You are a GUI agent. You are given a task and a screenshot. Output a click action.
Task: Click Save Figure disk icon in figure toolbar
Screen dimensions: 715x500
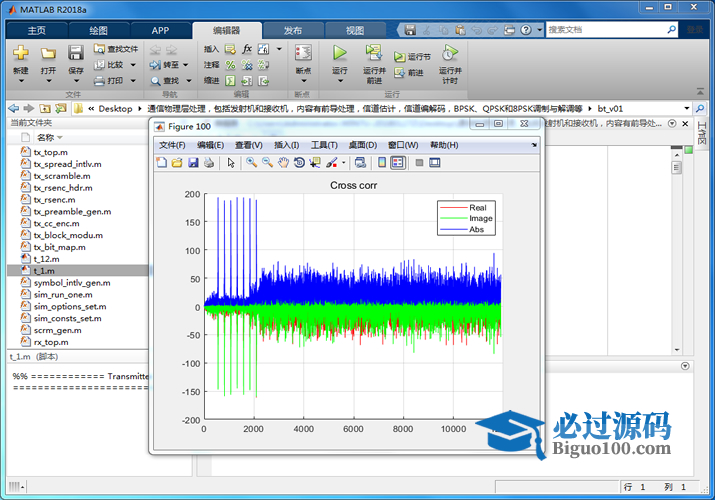click(193, 162)
